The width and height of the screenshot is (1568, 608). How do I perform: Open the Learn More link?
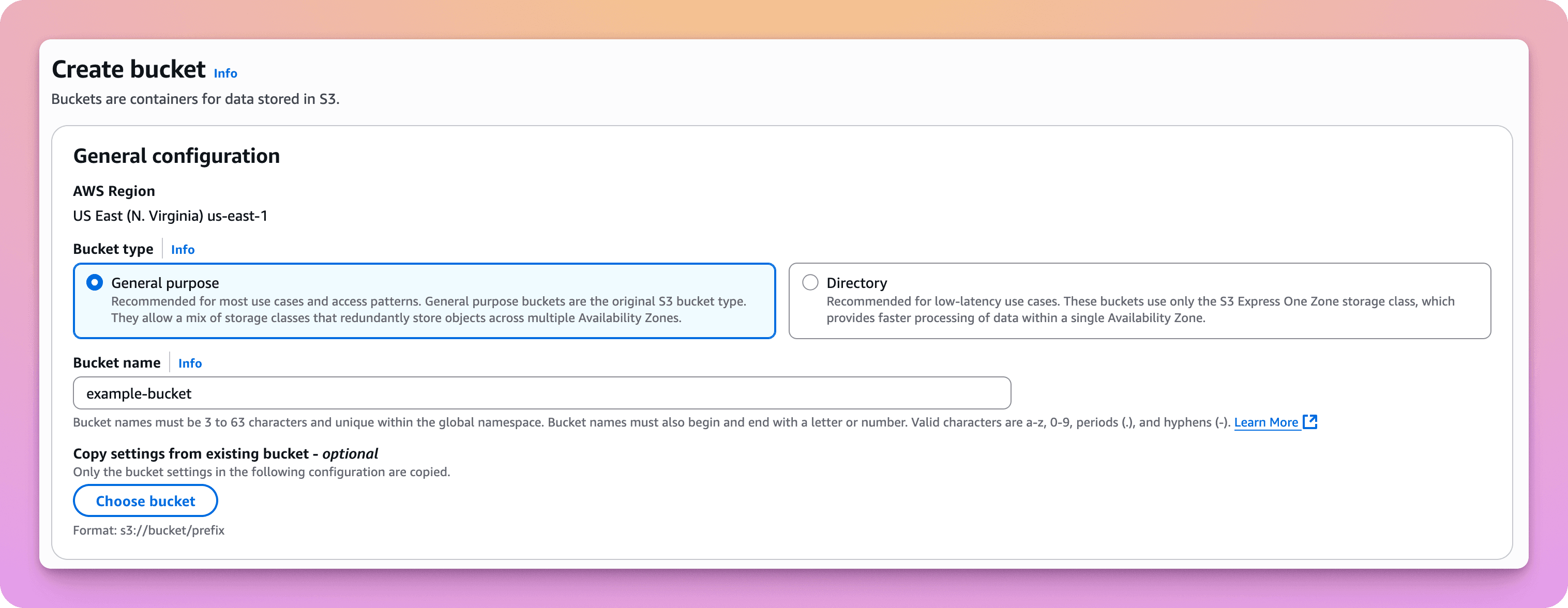(x=1266, y=422)
